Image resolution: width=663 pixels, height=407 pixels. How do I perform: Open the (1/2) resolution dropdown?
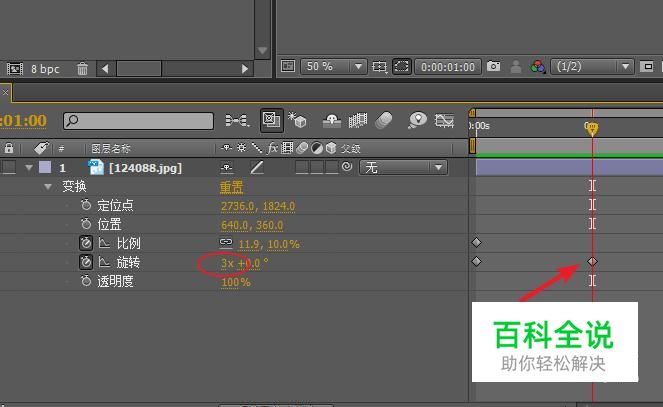coord(592,66)
